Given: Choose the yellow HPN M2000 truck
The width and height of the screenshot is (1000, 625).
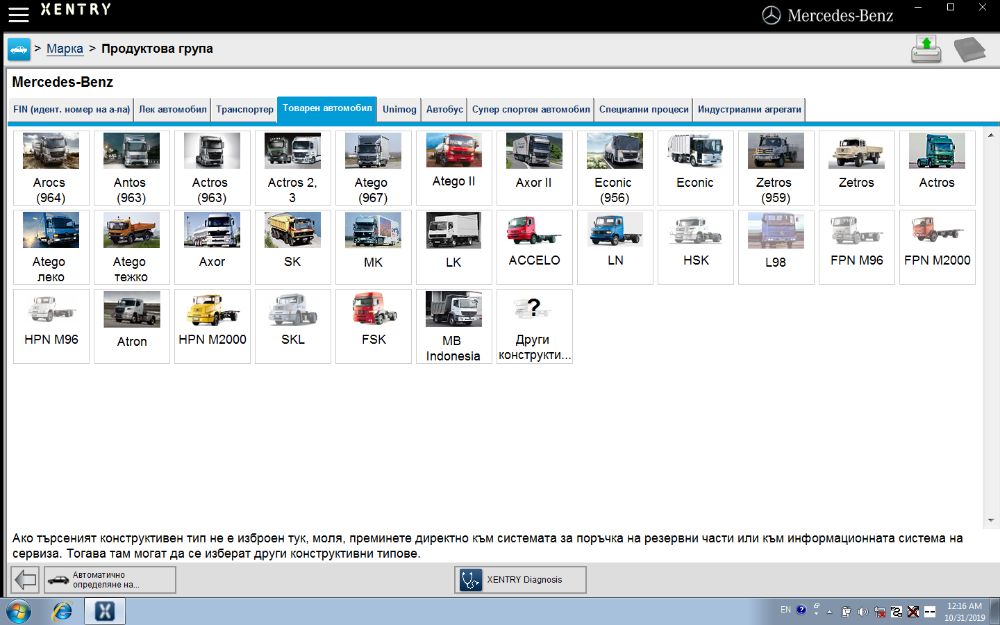Looking at the screenshot, I should (212, 327).
